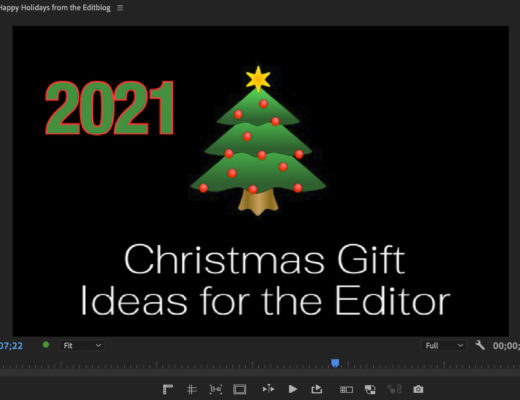This screenshot has width=520, height=400.
Task: Toggle Show Rulers in the monitor
Action: point(168,389)
